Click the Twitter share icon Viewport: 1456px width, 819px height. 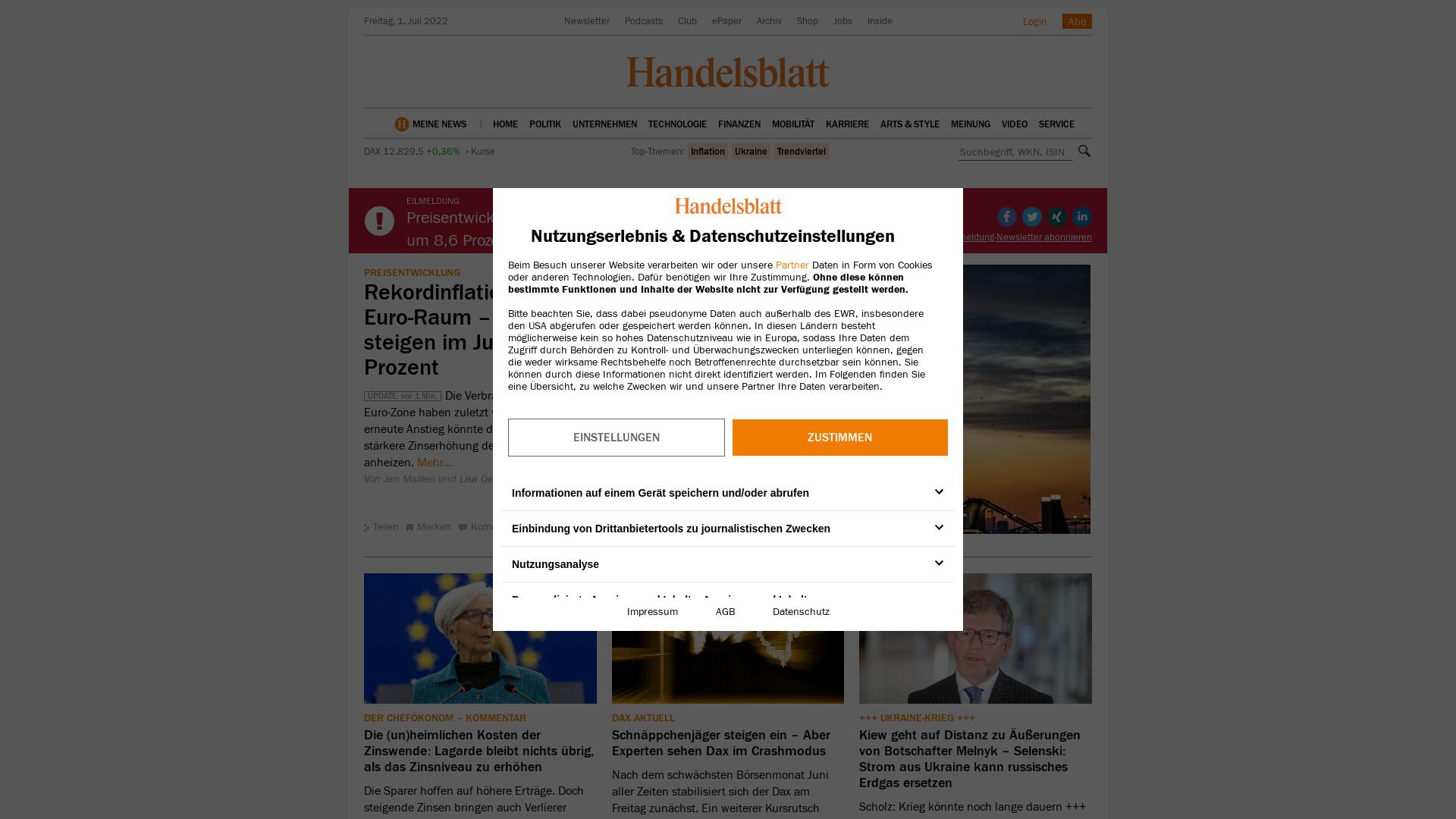1032,216
